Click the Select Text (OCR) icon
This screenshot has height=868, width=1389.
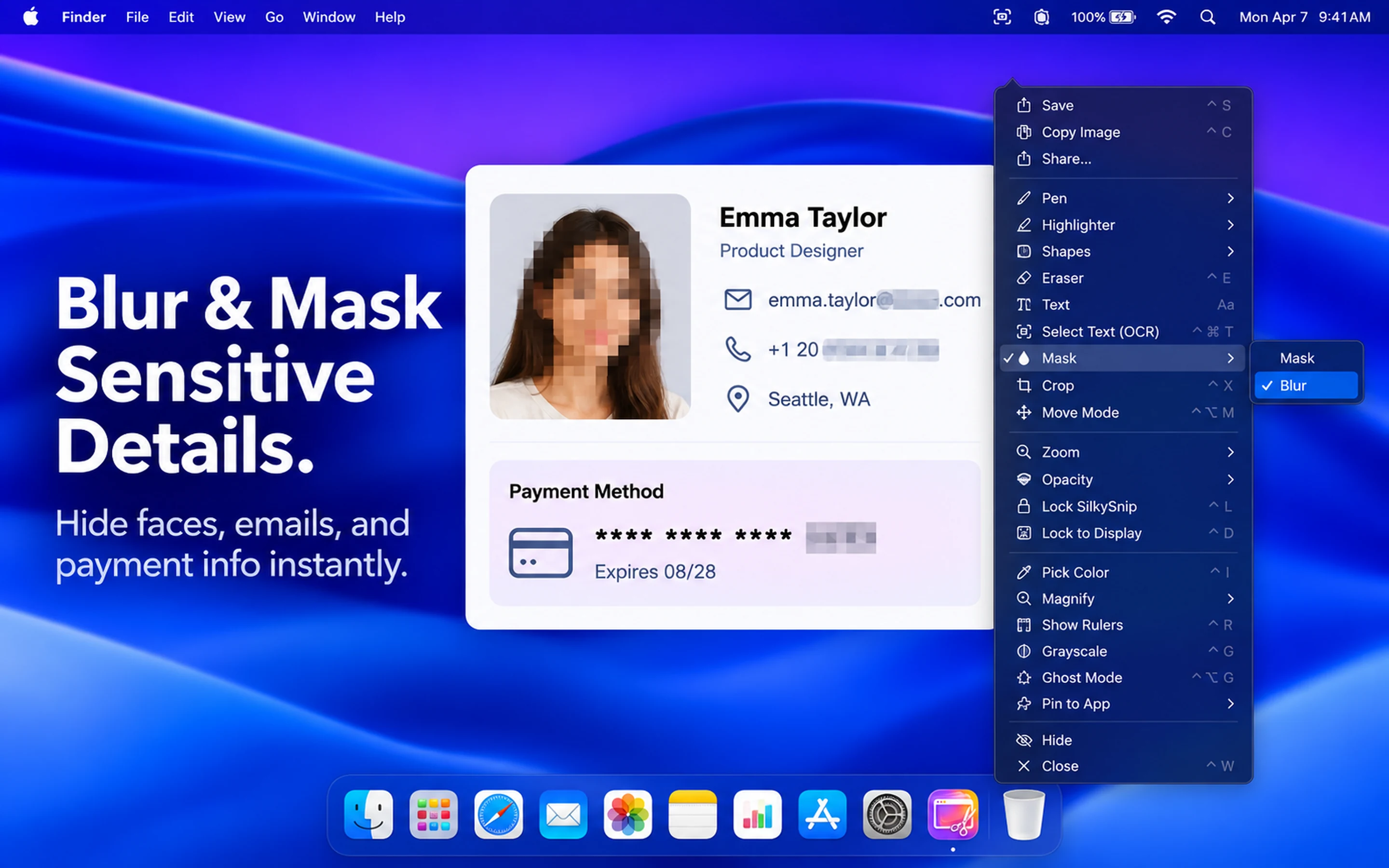1023,331
